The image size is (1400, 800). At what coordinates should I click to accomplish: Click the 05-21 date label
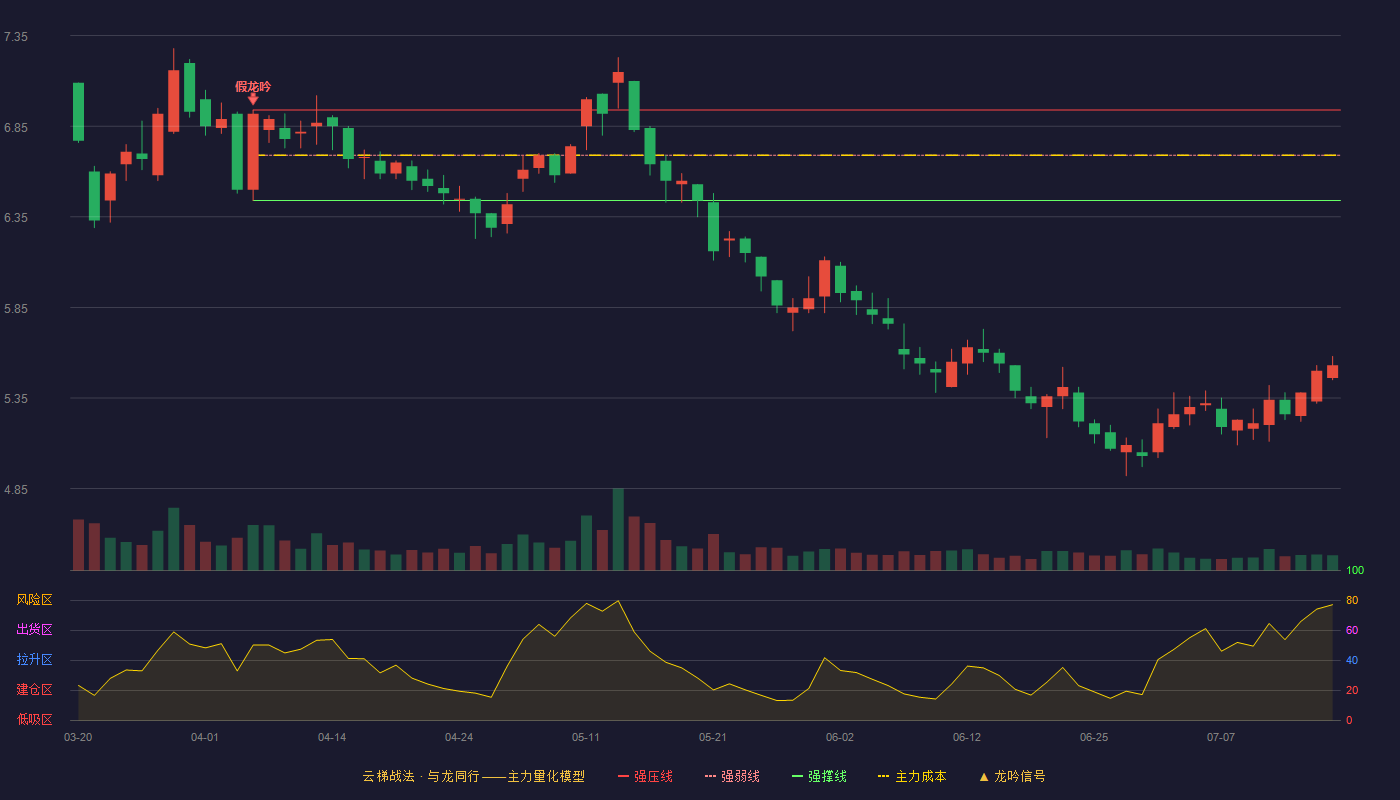(713, 737)
